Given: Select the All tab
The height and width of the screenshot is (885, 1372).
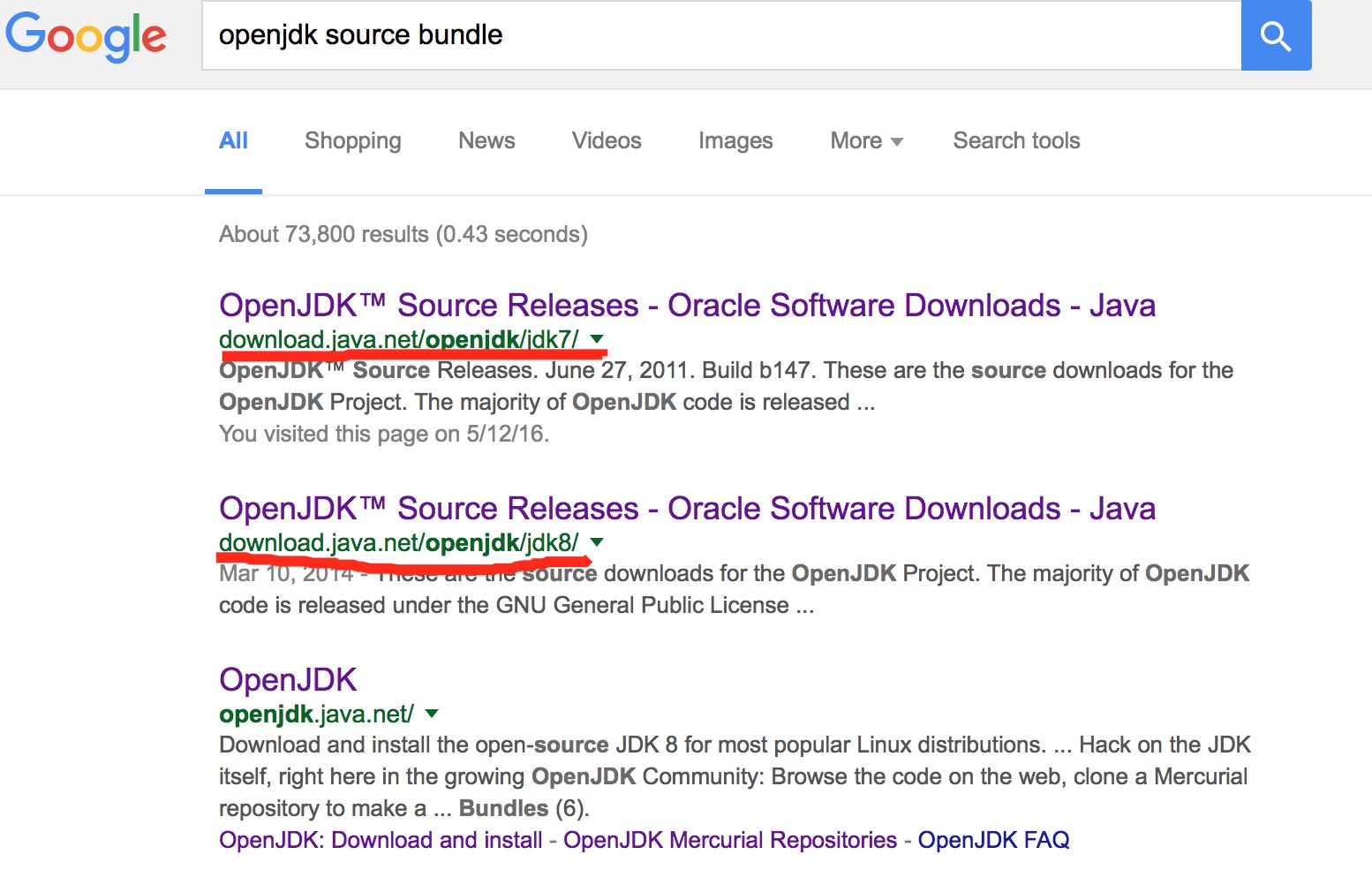Looking at the screenshot, I should click(x=233, y=140).
